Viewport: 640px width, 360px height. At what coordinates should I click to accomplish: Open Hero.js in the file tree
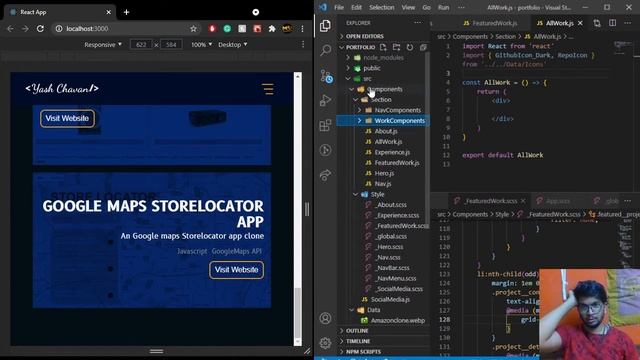[384, 173]
